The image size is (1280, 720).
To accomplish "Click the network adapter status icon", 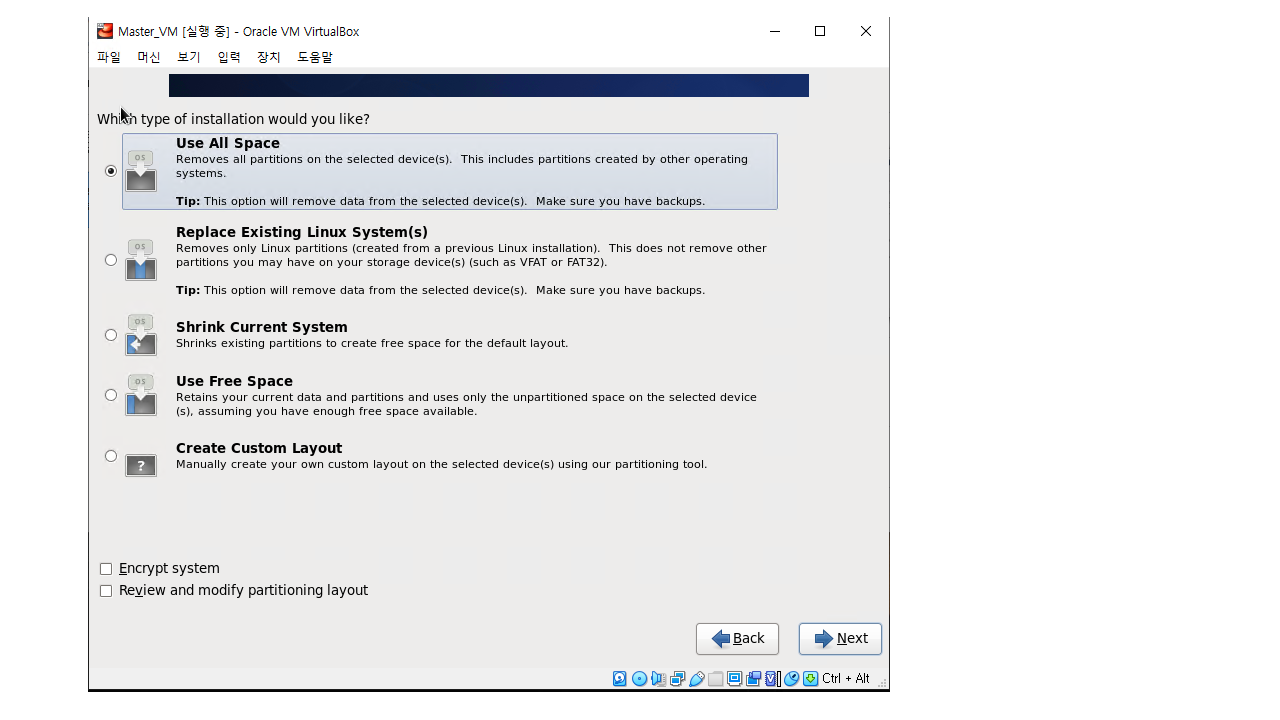I will (677, 679).
